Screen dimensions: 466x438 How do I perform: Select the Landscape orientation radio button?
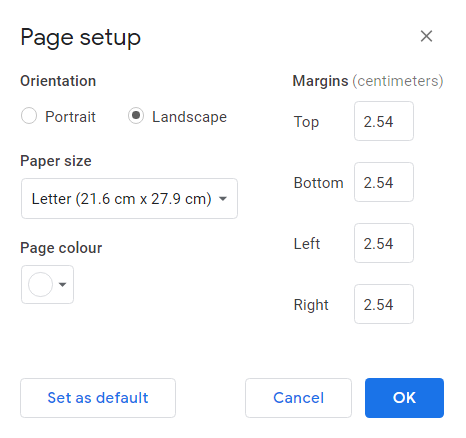click(136, 116)
